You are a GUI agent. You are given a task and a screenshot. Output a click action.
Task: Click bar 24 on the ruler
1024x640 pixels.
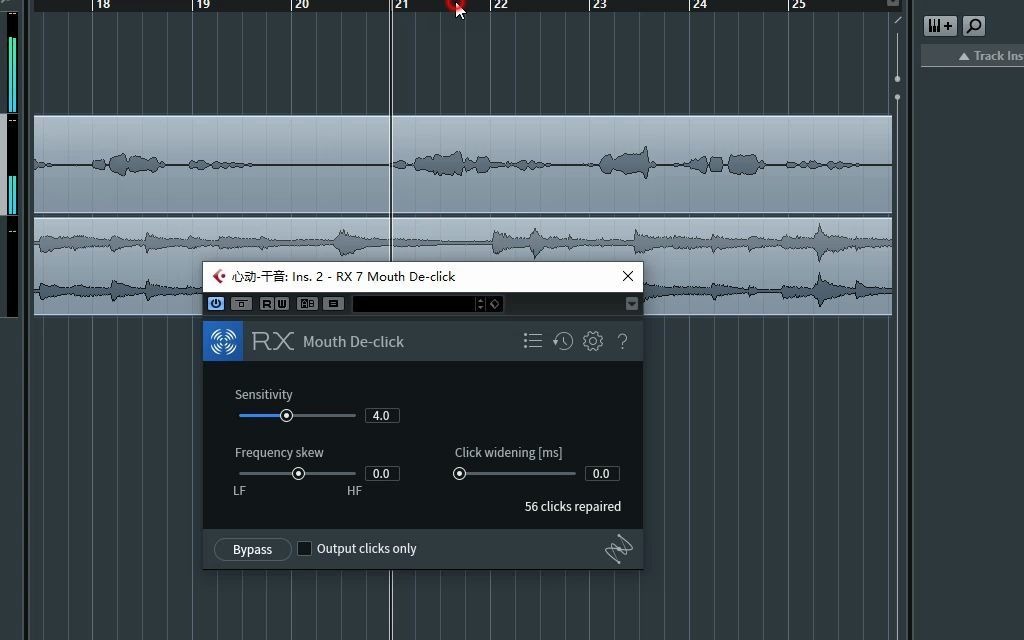[x=699, y=5]
